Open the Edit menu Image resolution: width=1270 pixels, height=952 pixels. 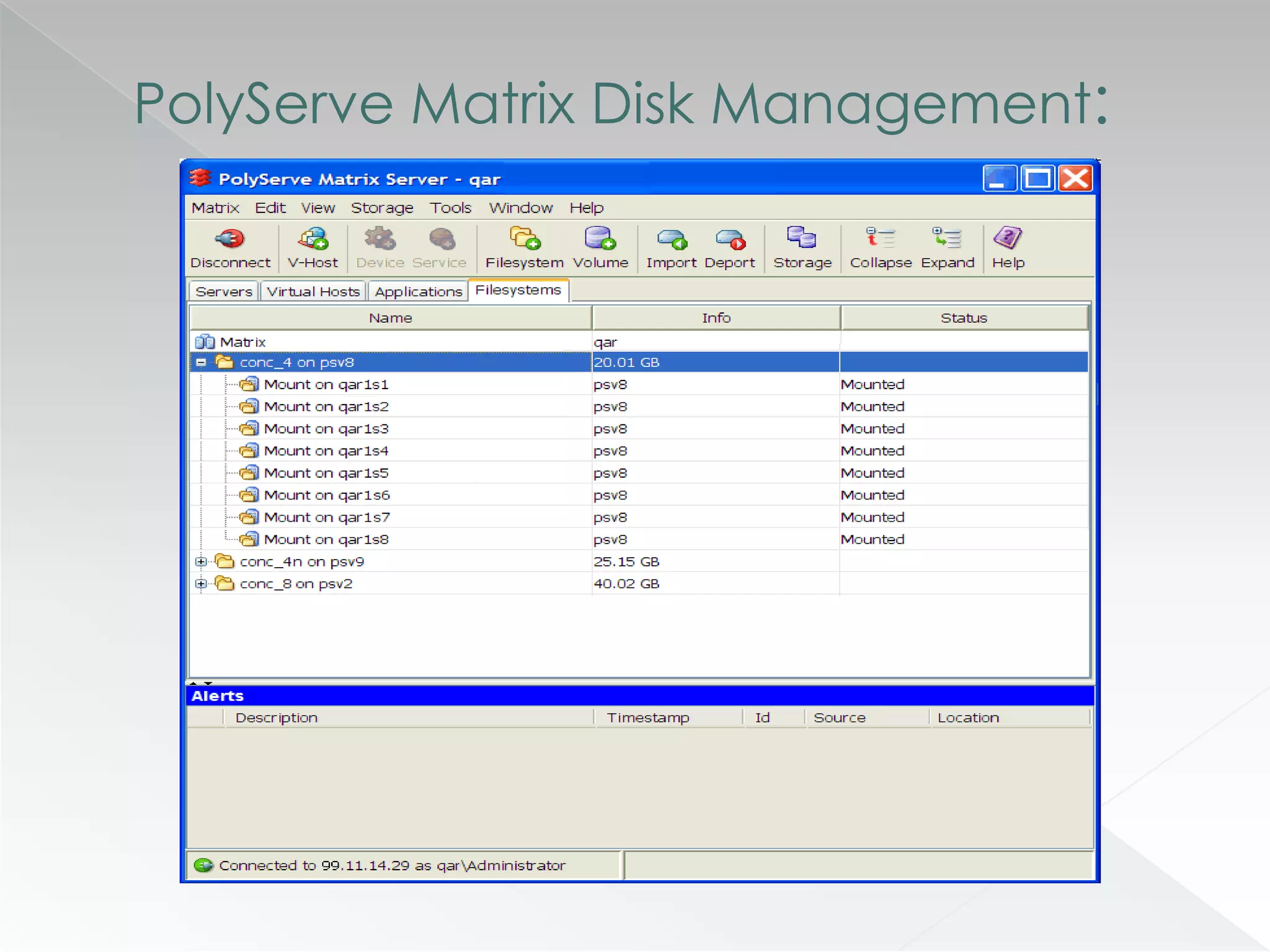click(x=270, y=208)
